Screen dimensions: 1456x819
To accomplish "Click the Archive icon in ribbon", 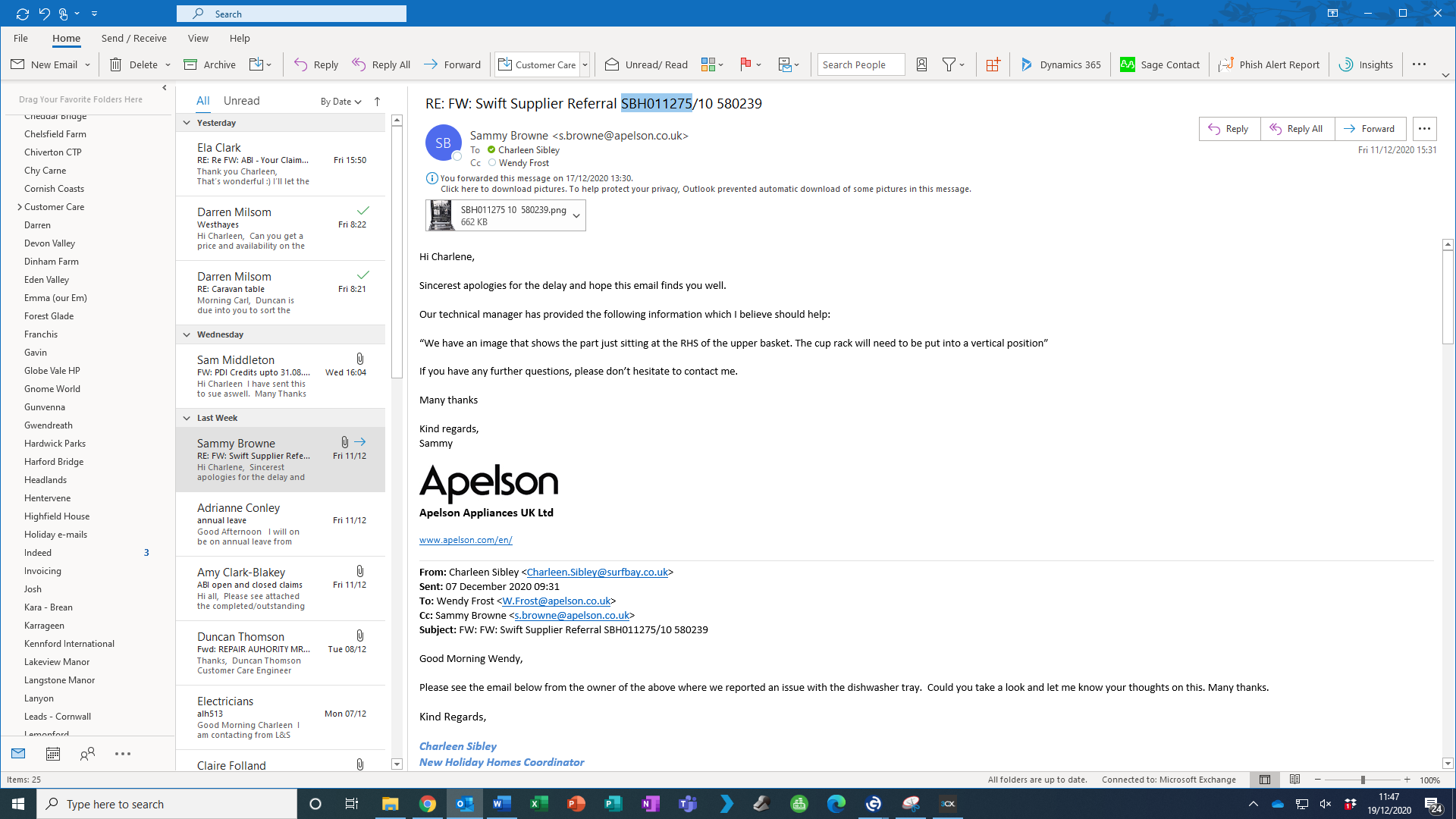I will (x=191, y=64).
